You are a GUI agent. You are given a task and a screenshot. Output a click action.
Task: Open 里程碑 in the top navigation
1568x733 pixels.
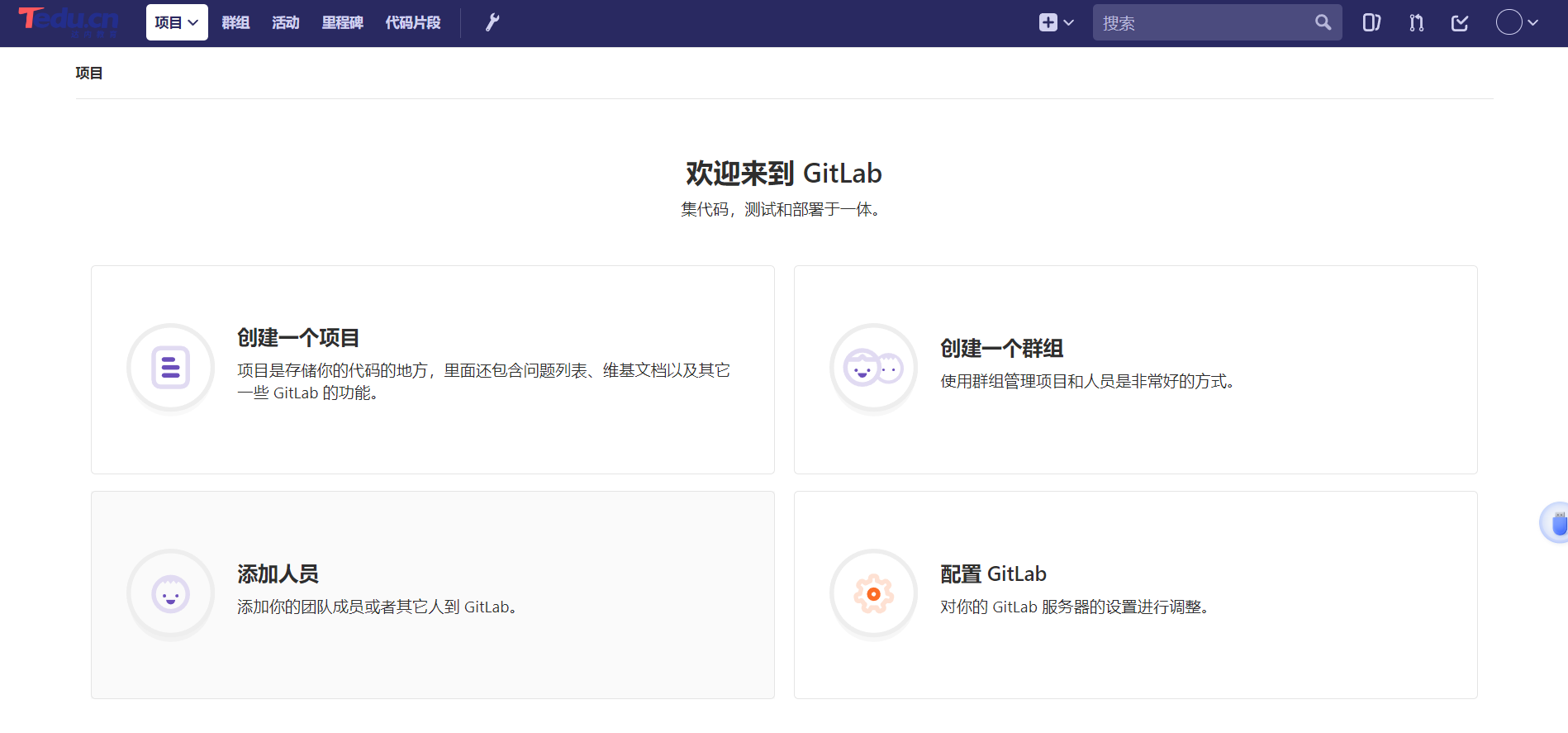343,22
